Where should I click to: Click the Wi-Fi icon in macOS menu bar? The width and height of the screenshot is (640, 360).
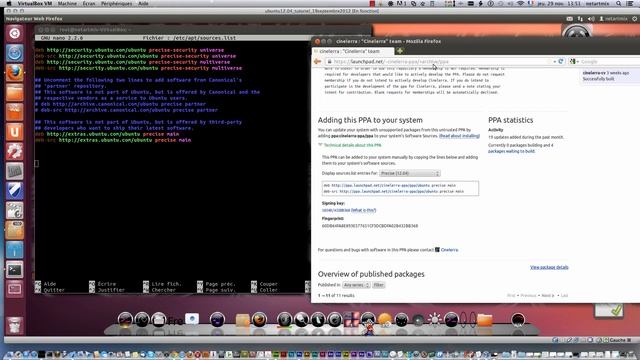point(520,4)
